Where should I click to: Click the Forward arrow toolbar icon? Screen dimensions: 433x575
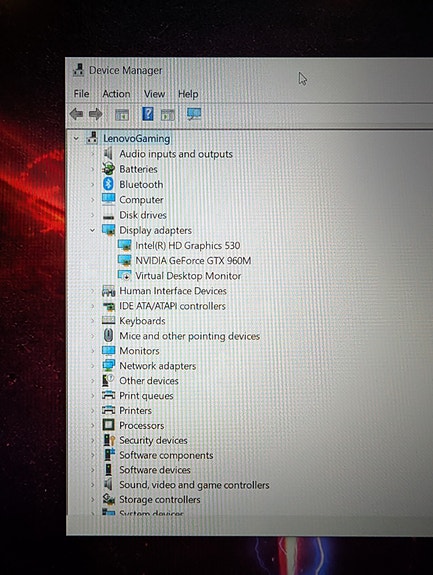pos(96,114)
